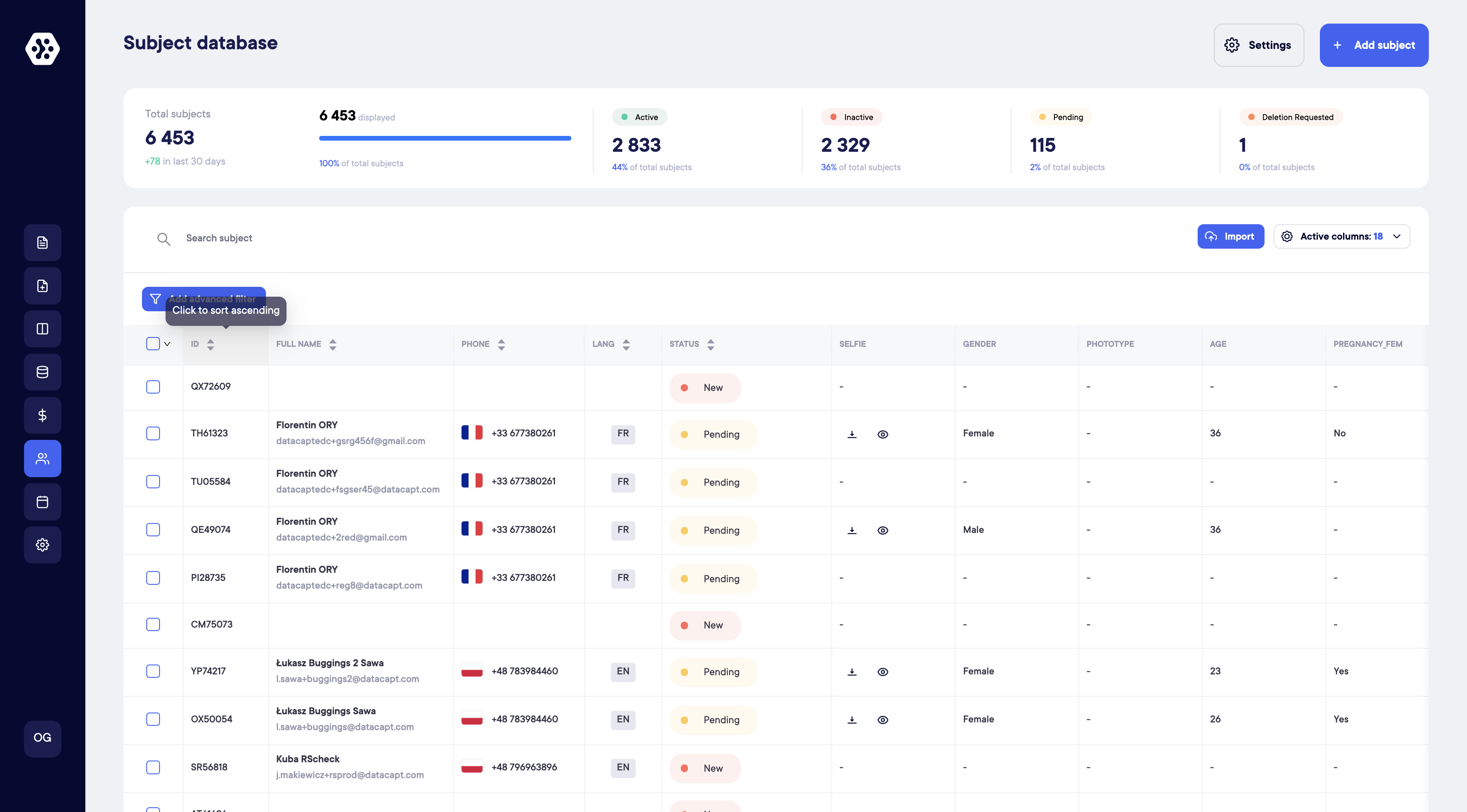
Task: Check the checkbox next to QX72609
Action: coord(153,387)
